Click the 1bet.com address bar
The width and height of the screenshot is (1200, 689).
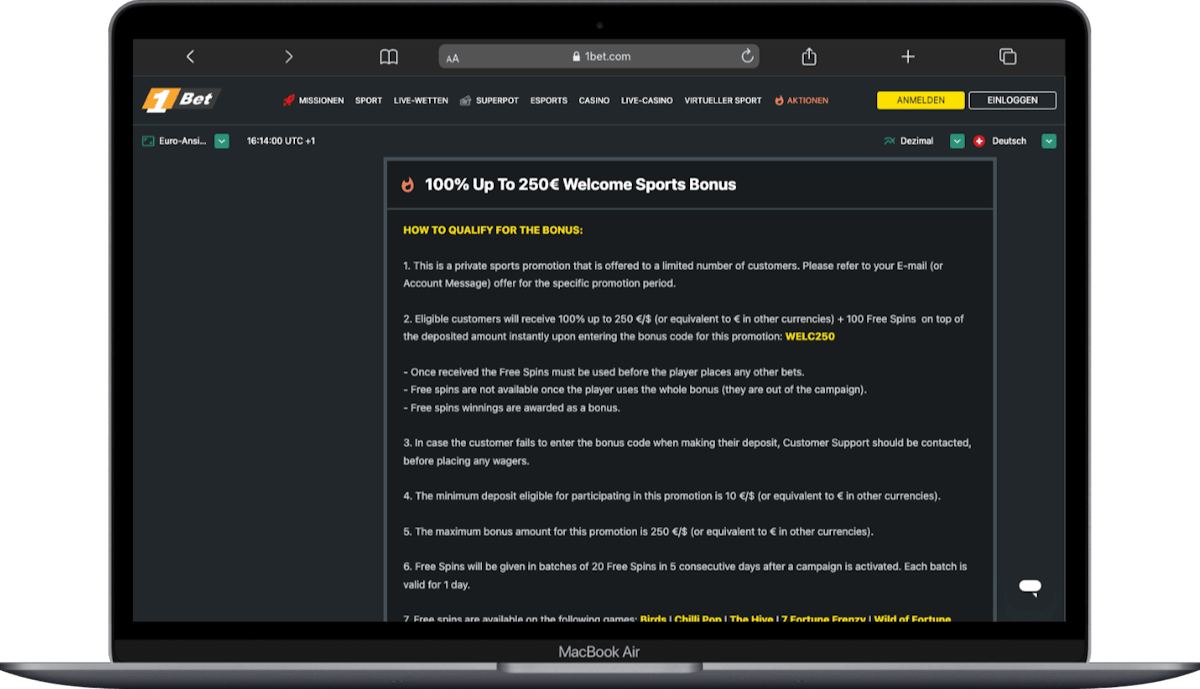pos(600,57)
